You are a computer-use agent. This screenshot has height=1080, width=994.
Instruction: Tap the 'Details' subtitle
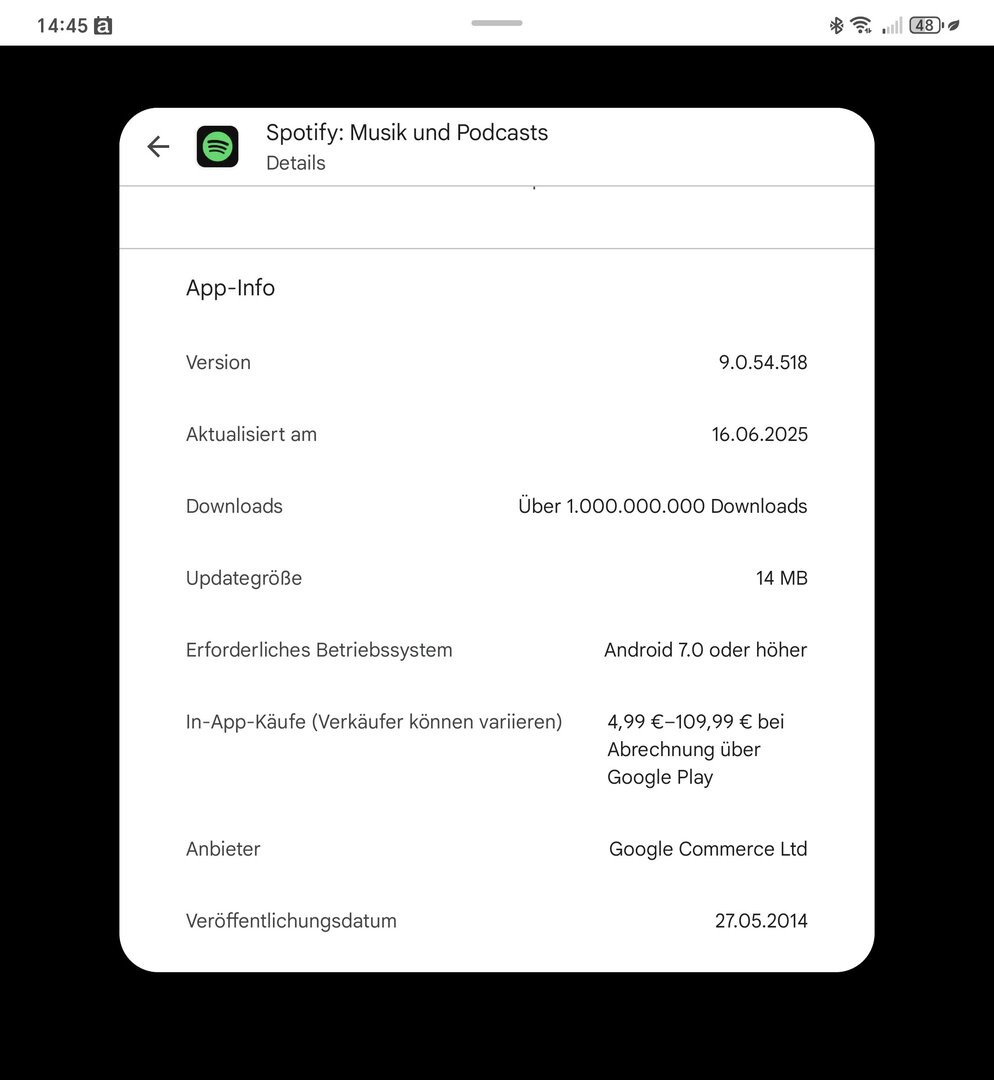click(296, 163)
